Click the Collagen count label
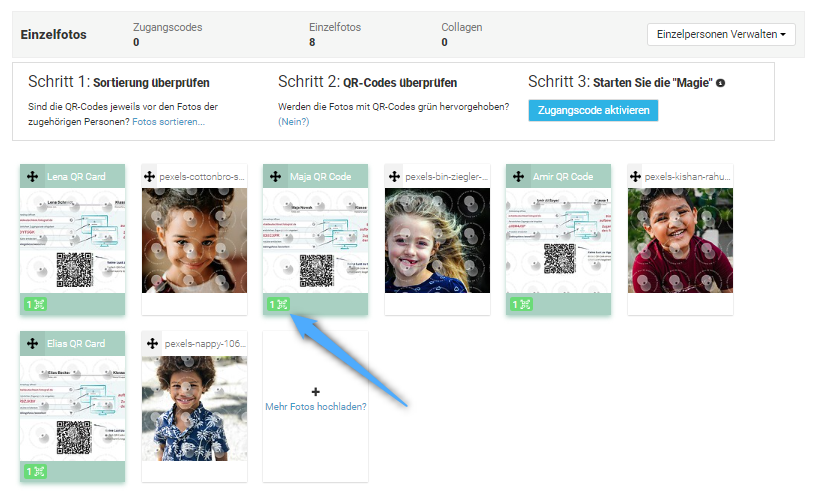 (462, 27)
